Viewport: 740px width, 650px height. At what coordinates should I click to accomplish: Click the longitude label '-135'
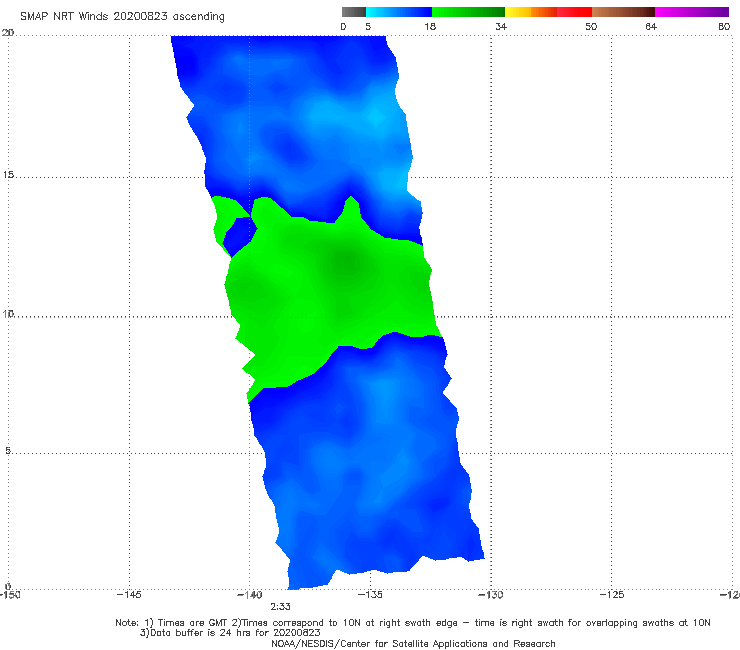pyautogui.click(x=370, y=595)
